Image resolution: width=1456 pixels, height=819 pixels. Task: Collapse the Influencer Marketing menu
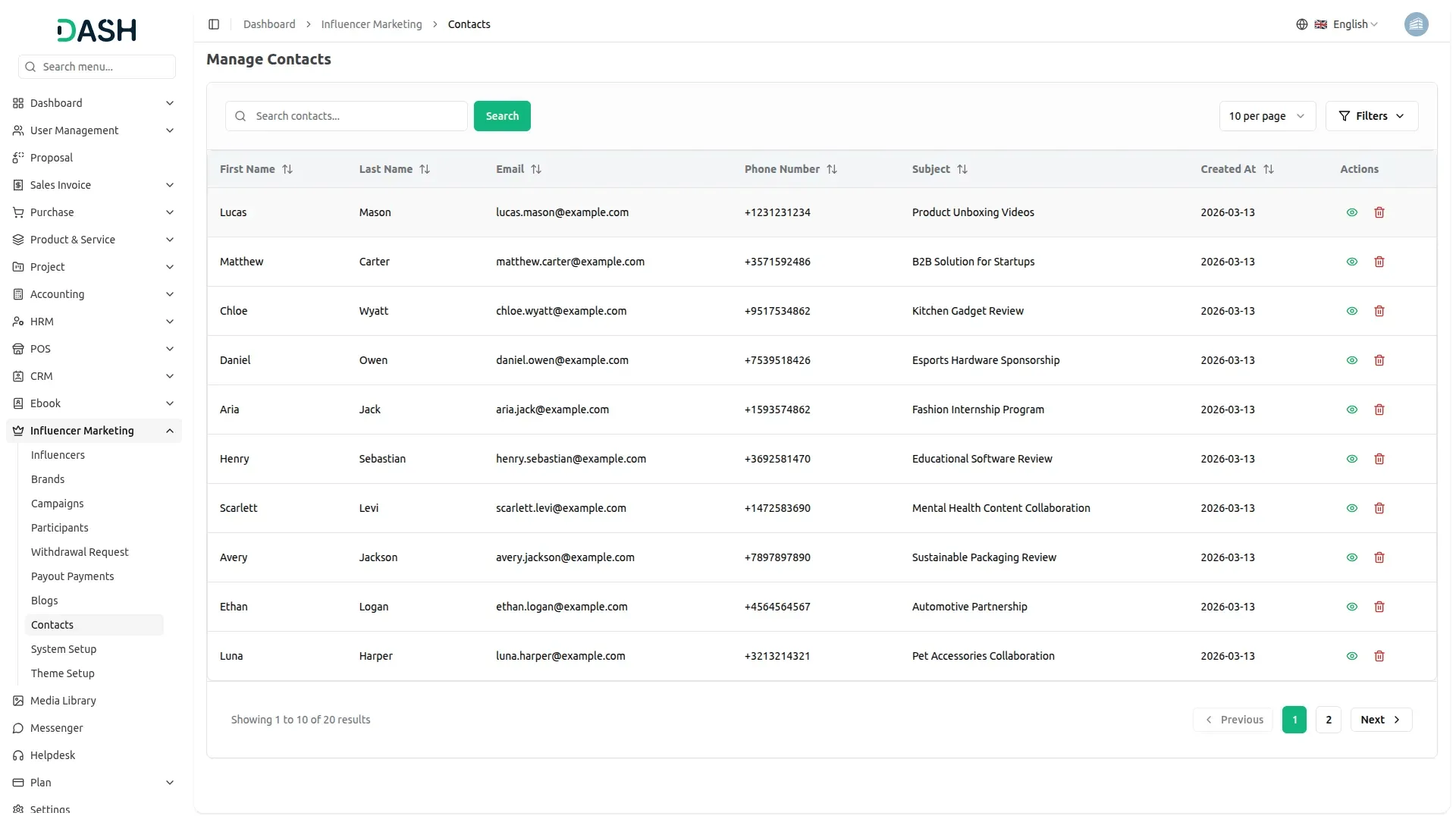170,431
